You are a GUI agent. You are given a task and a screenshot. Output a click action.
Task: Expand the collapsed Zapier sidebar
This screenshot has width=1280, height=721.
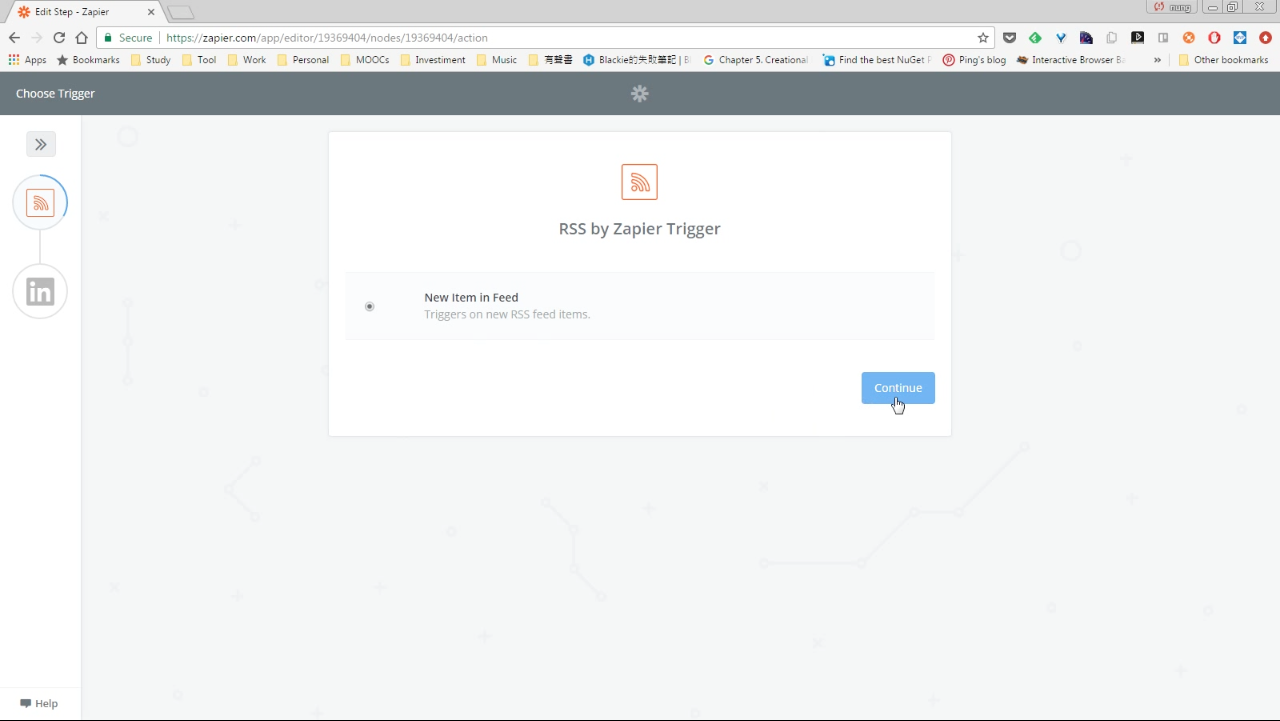click(x=41, y=144)
